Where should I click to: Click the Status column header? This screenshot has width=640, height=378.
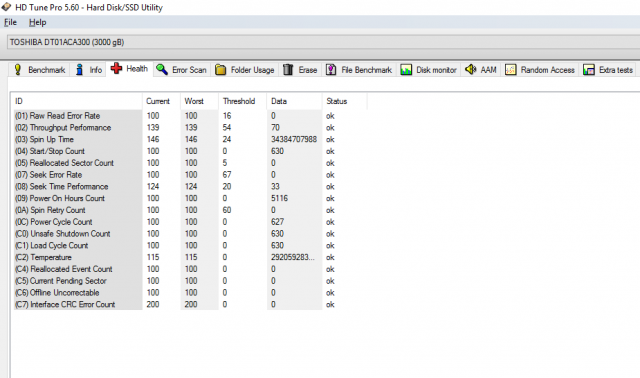click(344, 101)
